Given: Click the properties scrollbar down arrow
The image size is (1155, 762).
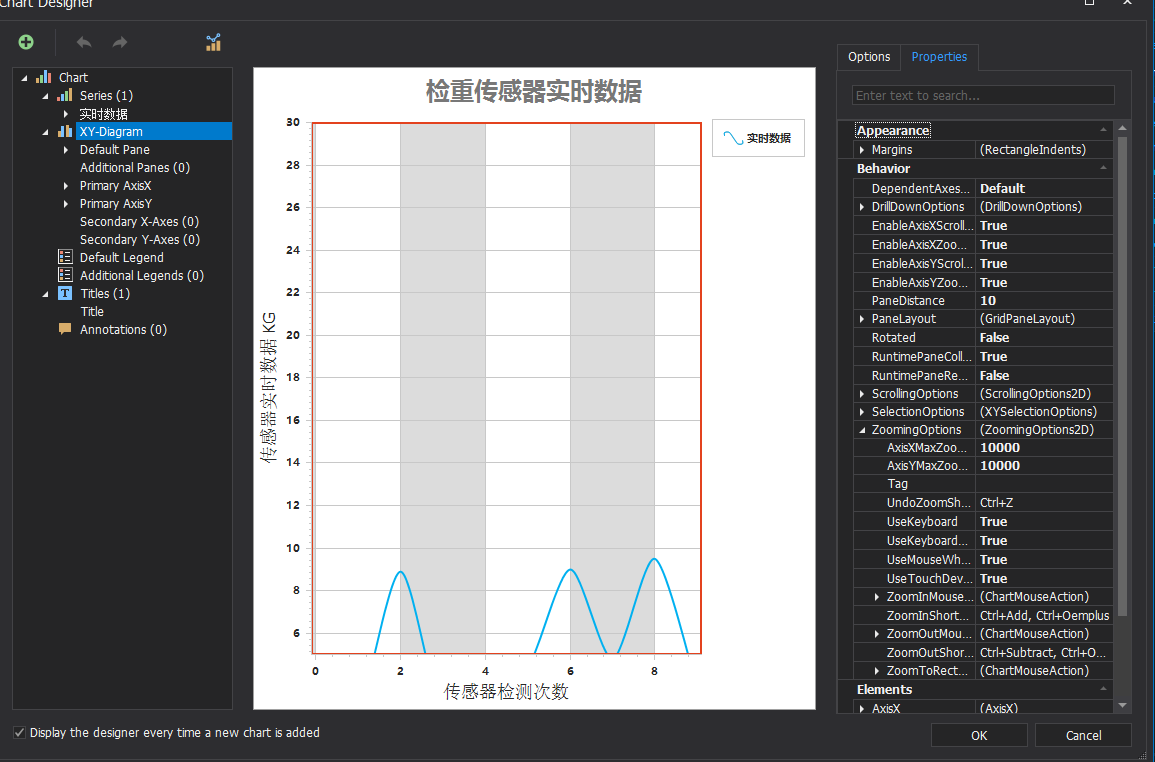Looking at the screenshot, I should (1123, 705).
